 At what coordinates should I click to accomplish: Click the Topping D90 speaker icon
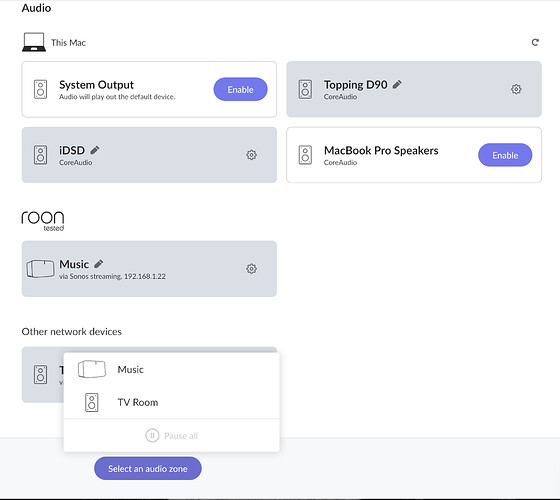coord(305,89)
